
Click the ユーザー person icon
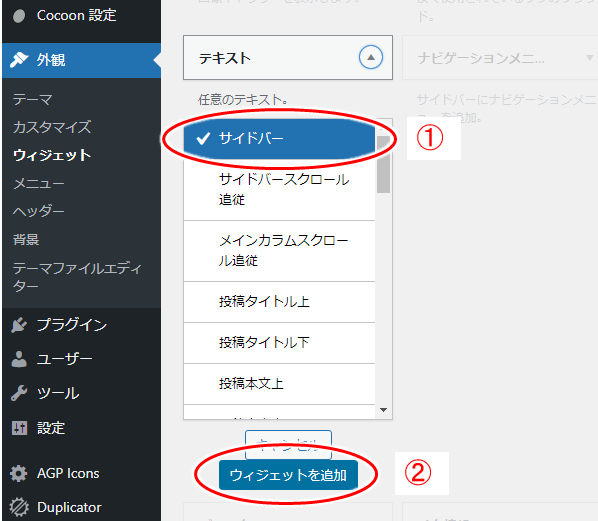coord(19,359)
